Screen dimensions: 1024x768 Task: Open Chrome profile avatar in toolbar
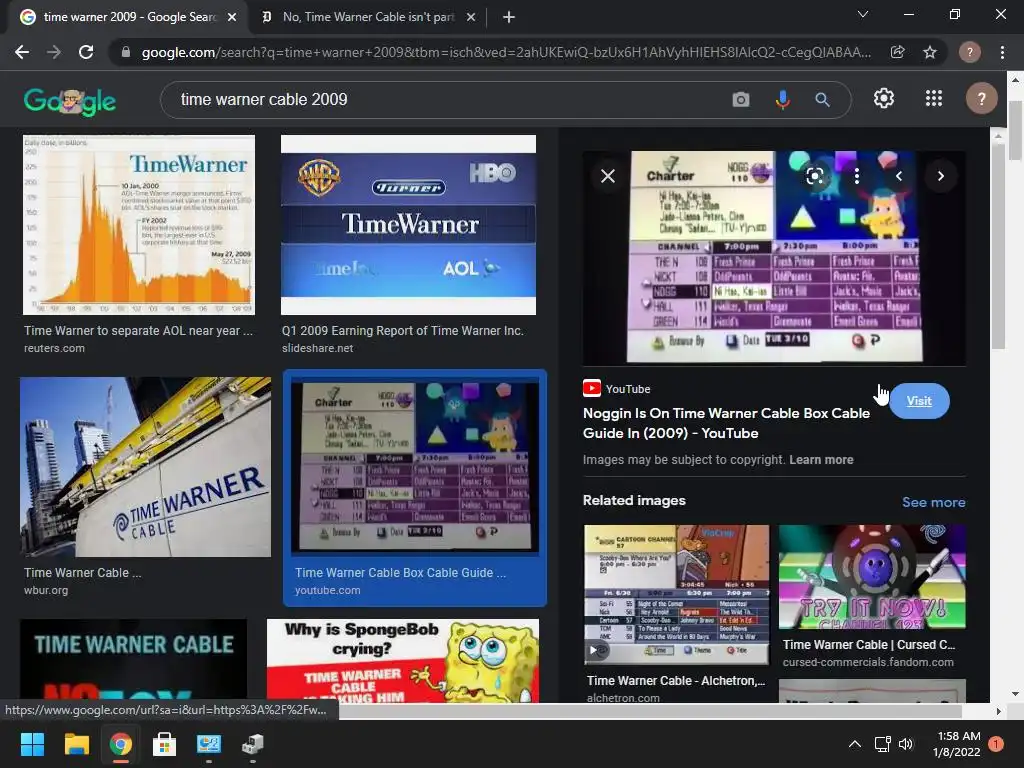(970, 52)
